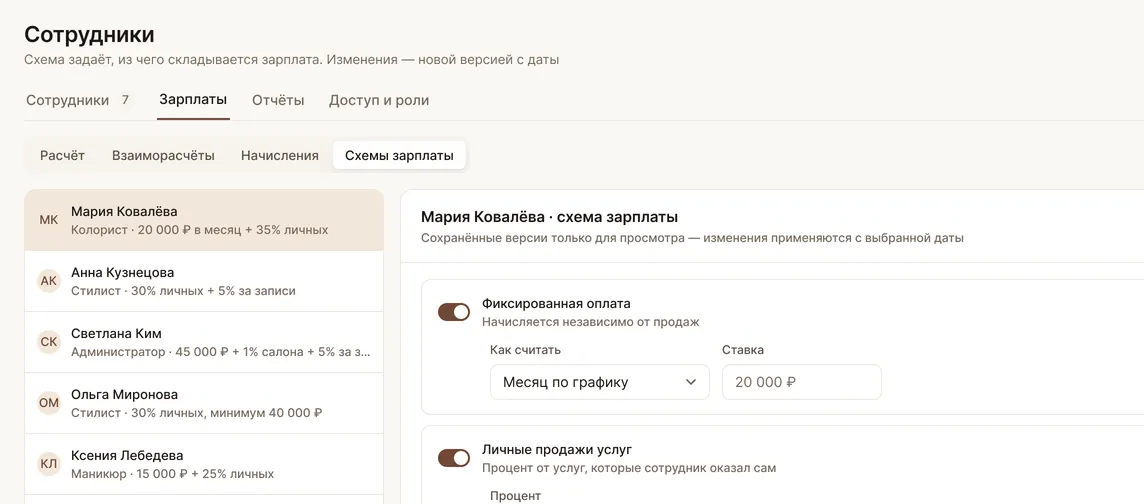Click the Ставка input field
This screenshot has width=1144, height=504.
802,382
